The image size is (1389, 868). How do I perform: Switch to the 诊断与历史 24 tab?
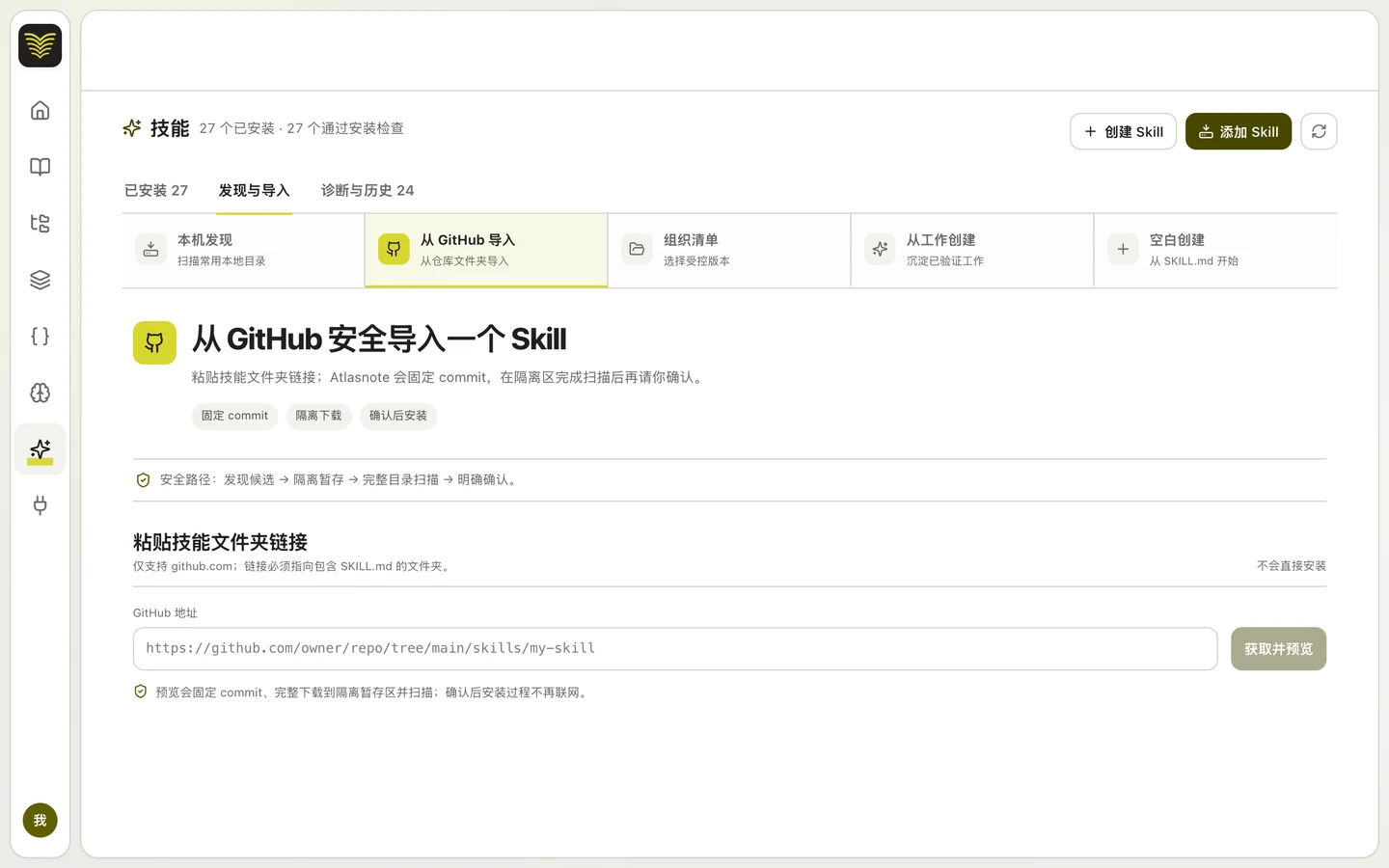(x=368, y=191)
